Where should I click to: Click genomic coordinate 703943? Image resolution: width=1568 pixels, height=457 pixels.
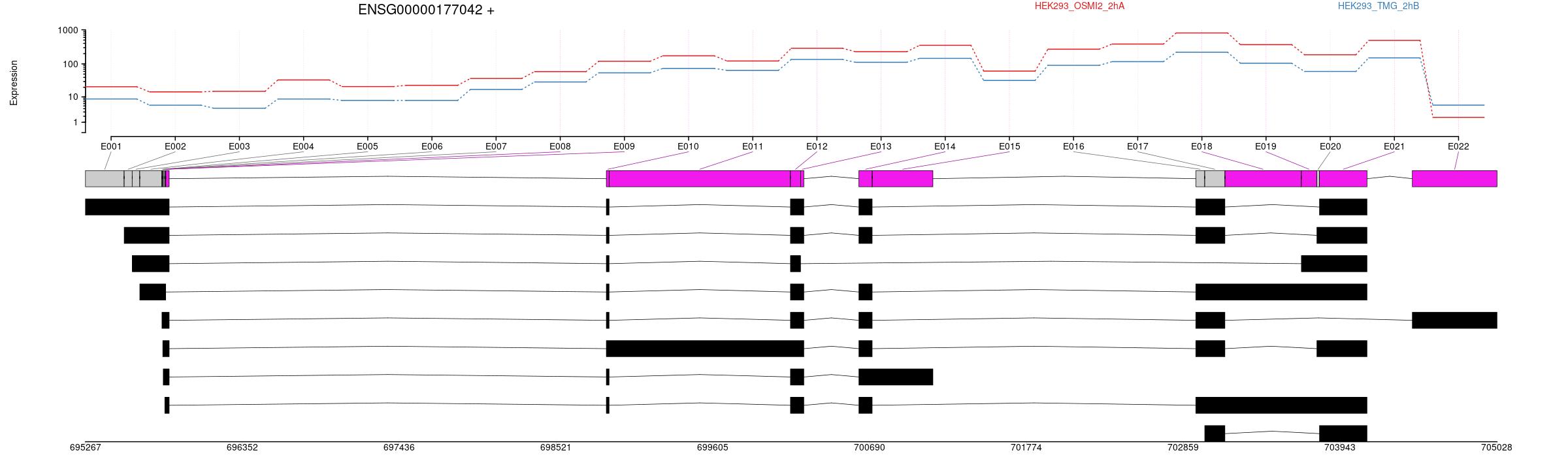[x=1340, y=448]
